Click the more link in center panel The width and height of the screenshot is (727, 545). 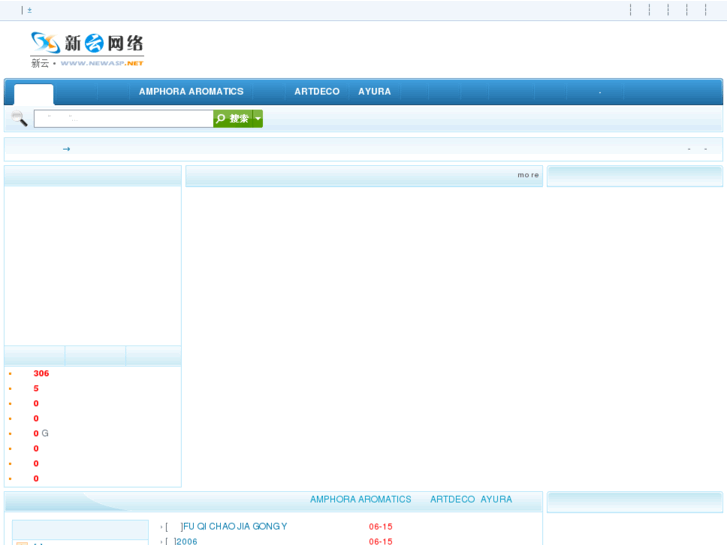tap(528, 175)
